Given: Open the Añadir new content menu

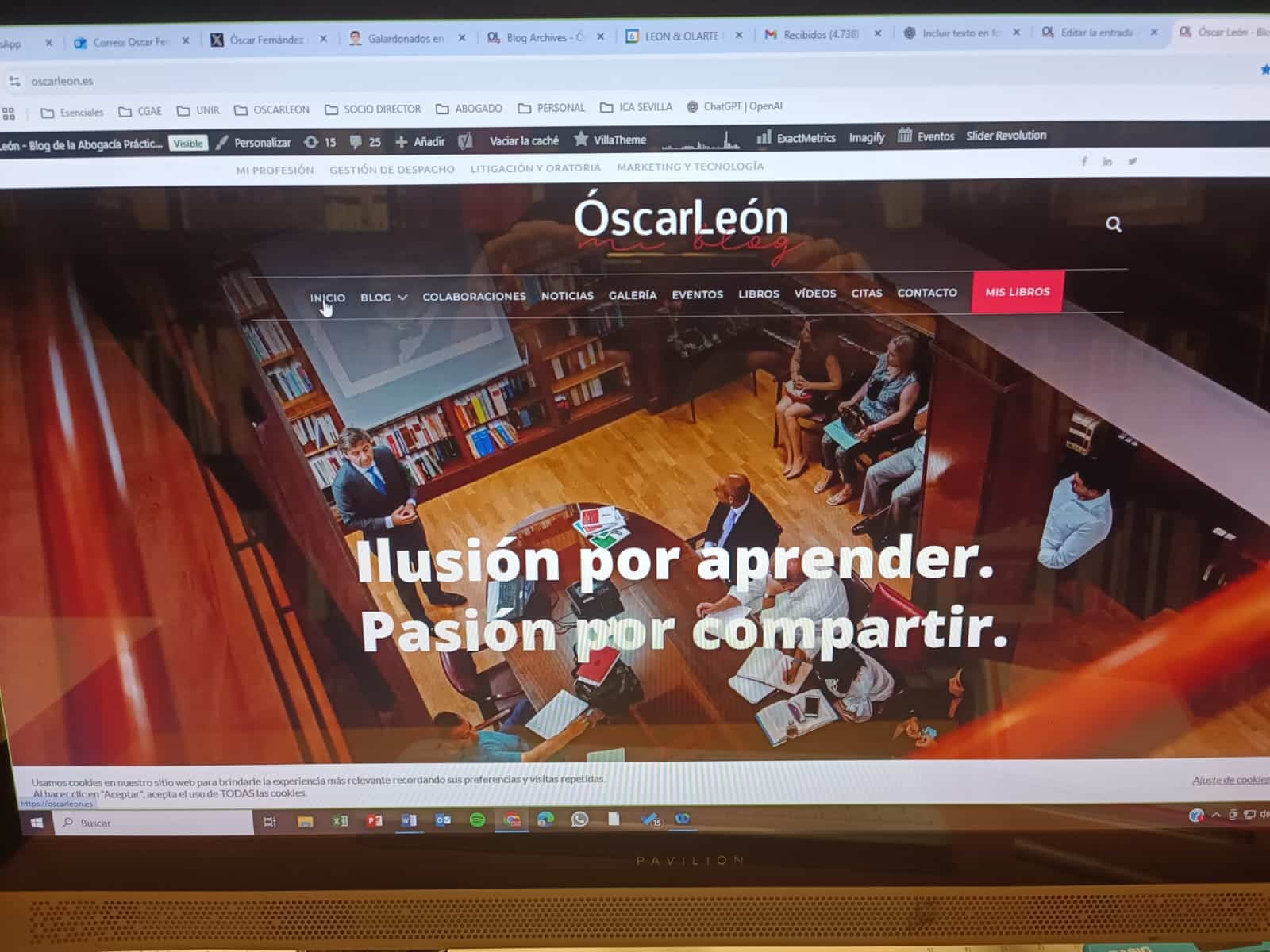Looking at the screenshot, I should [421, 142].
